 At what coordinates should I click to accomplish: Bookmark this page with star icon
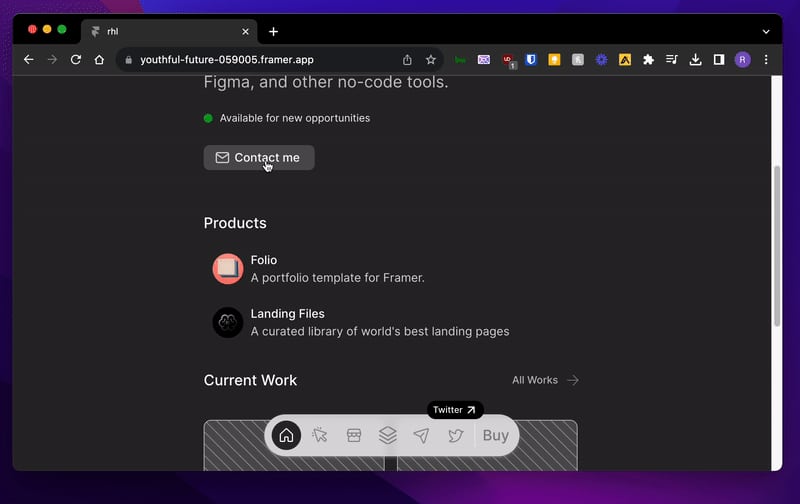[x=431, y=60]
